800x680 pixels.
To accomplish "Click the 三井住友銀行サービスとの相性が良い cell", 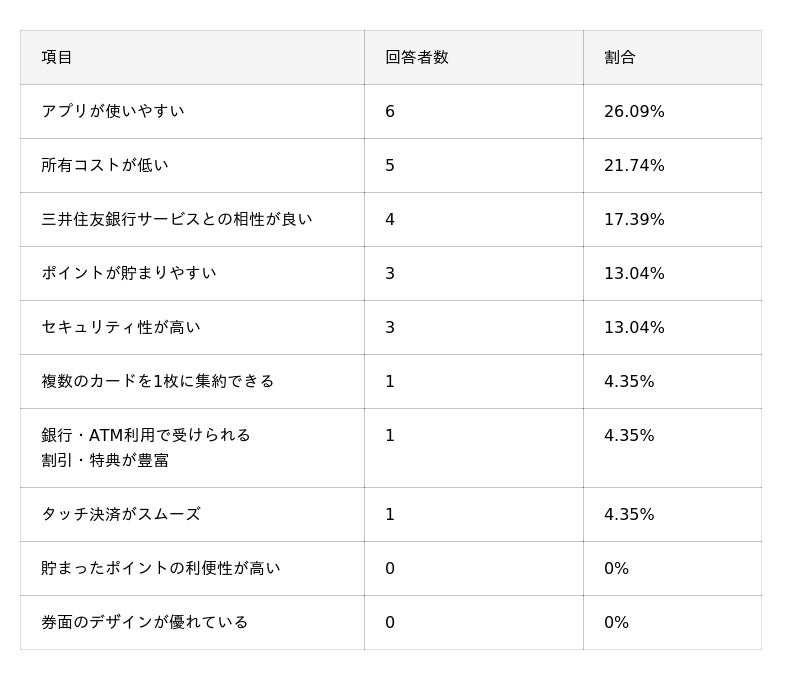I will (177, 219).
